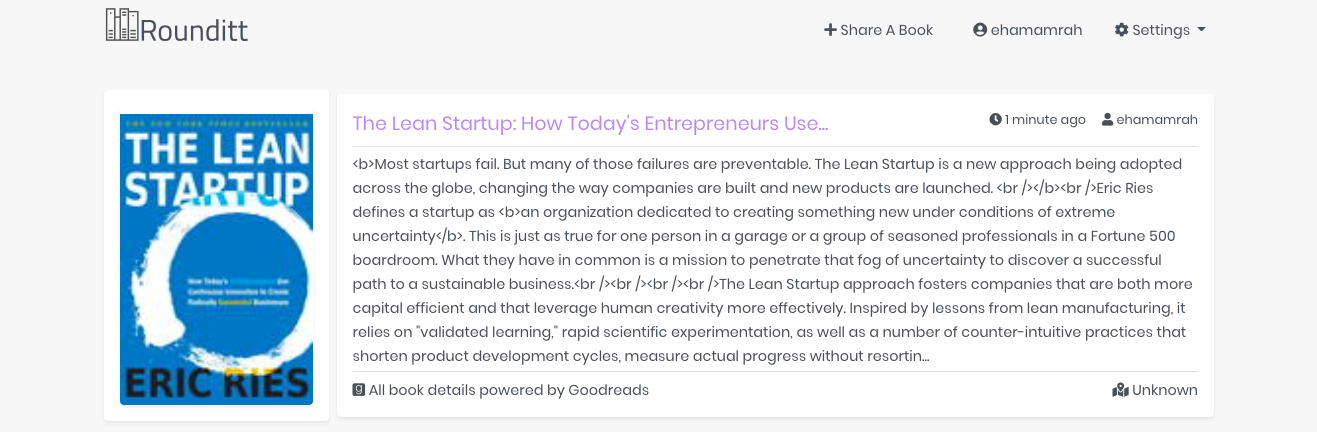
Task: Click the "1 minute ago" timestamp
Action: point(1045,120)
